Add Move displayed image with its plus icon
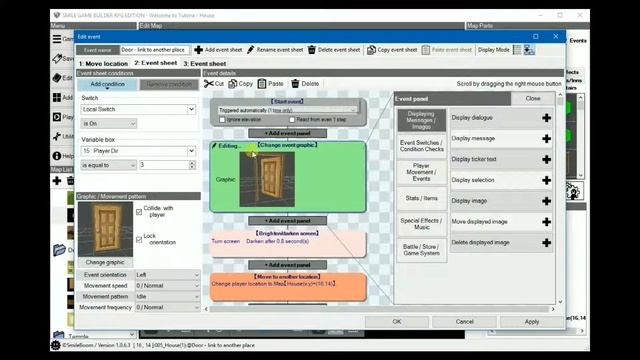This screenshot has height=360, width=640. 547,222
